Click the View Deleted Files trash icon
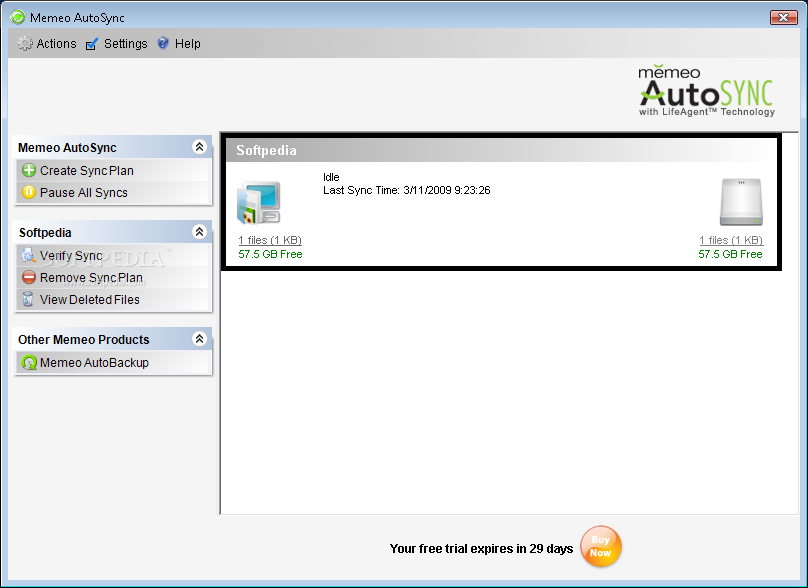 click(28, 299)
